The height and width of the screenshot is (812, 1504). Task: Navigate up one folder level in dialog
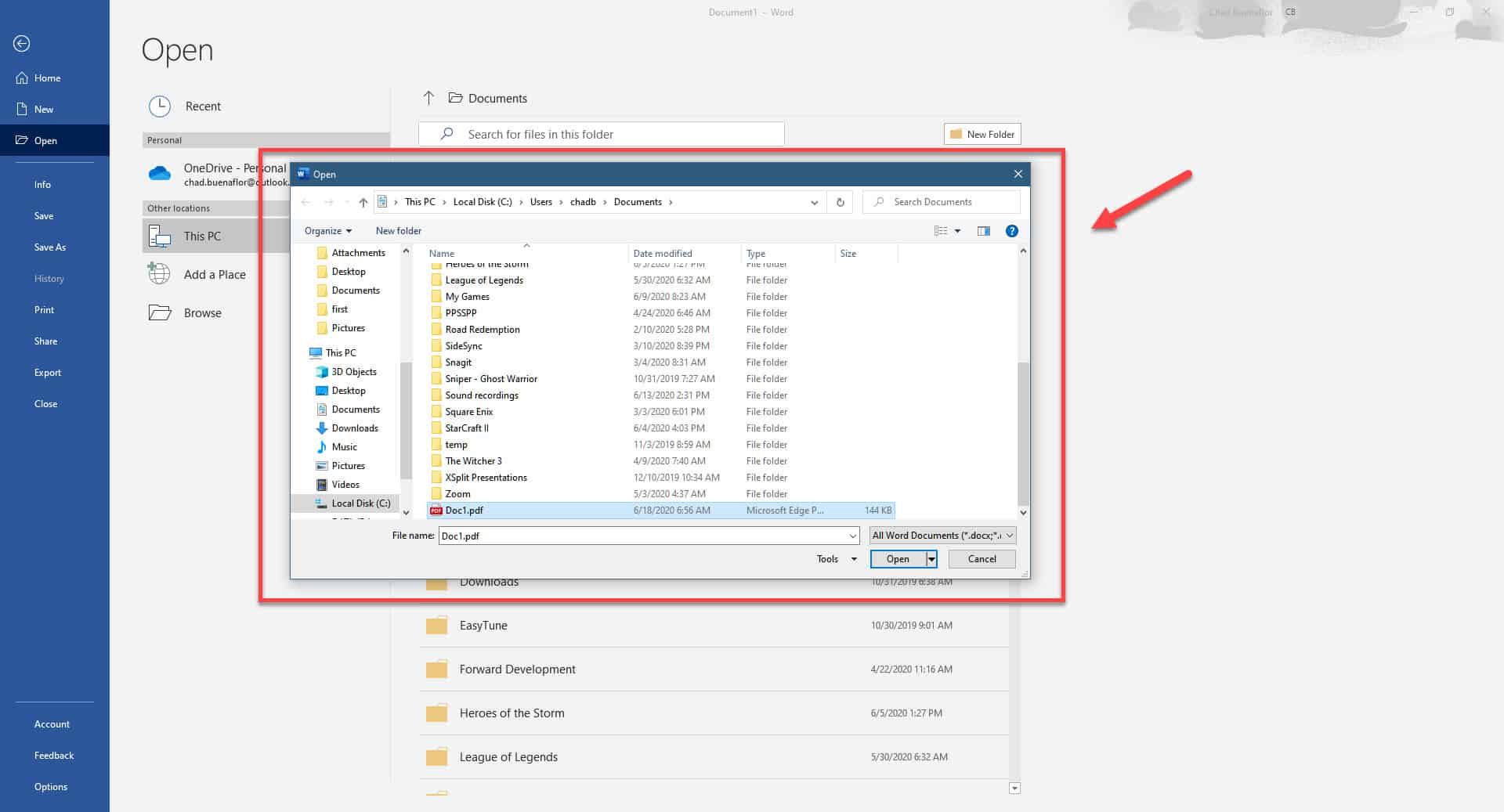coord(363,201)
